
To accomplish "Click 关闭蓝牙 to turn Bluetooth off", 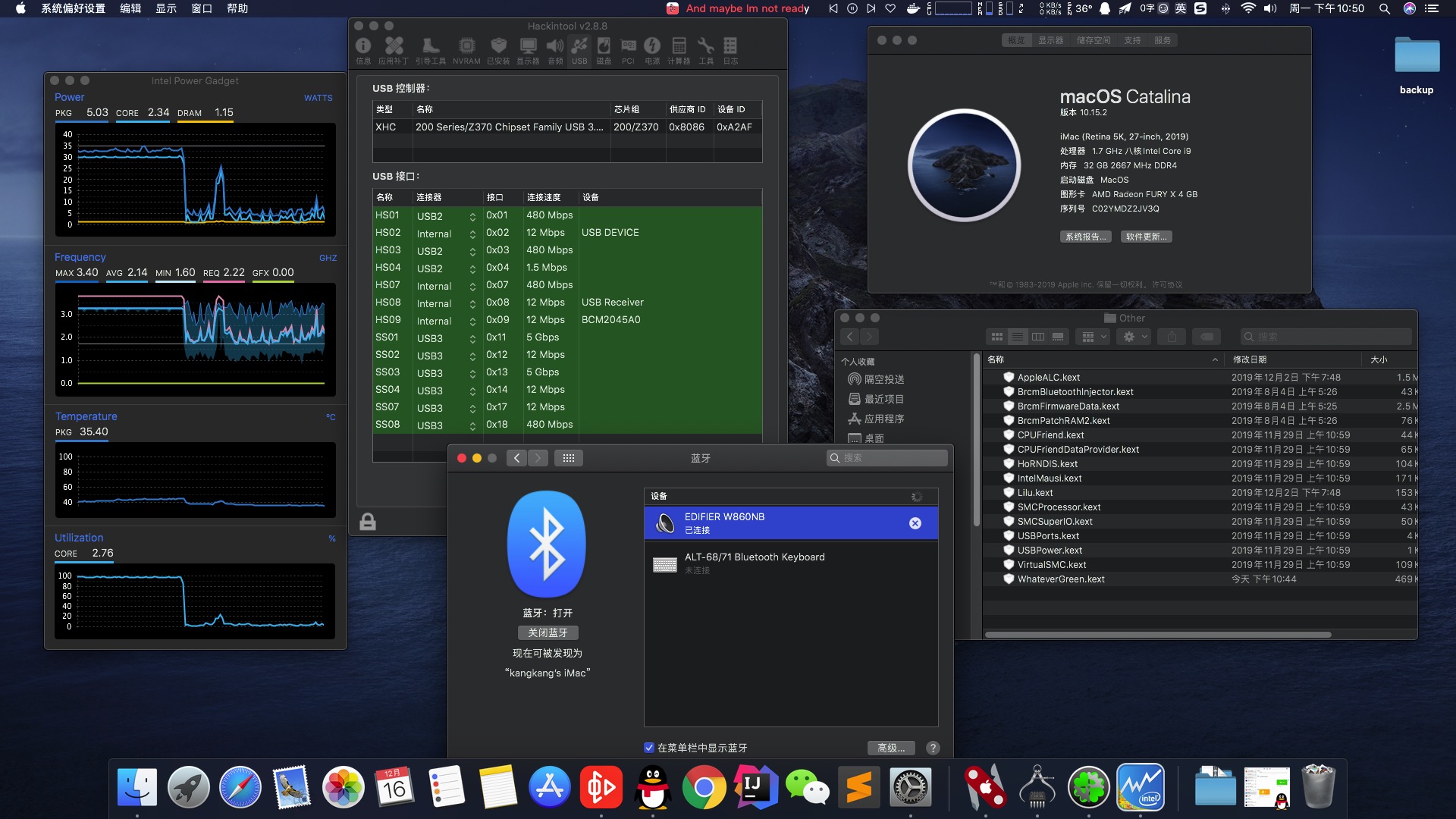I will point(548,632).
